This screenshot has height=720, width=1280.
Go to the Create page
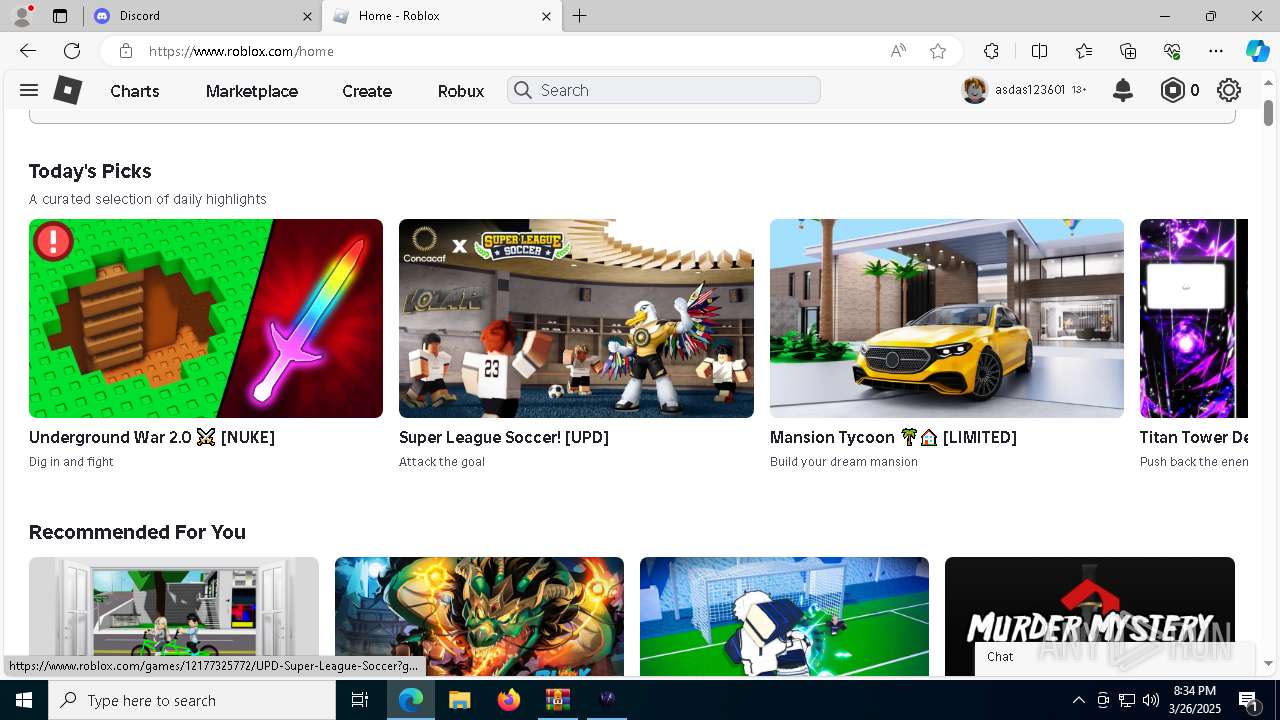(x=367, y=91)
